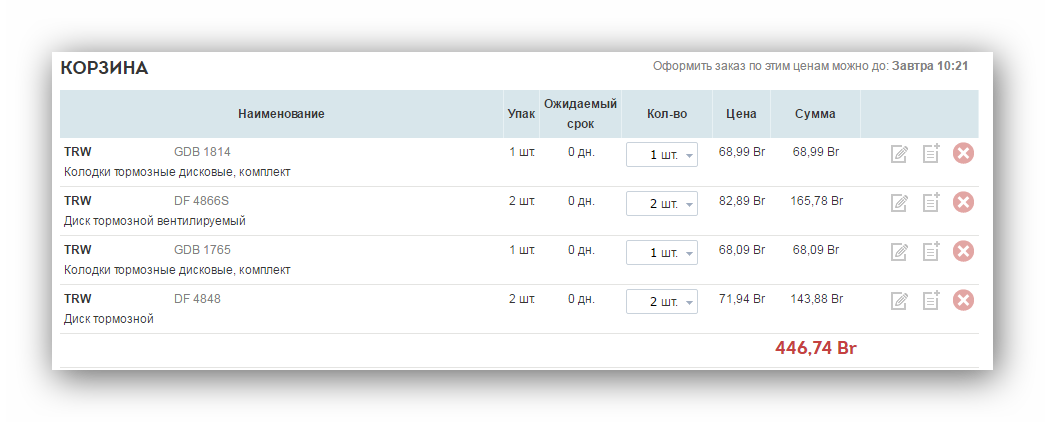Open the GDB 1814 part number link
Screen dimensions: 1045x422
tap(202, 152)
